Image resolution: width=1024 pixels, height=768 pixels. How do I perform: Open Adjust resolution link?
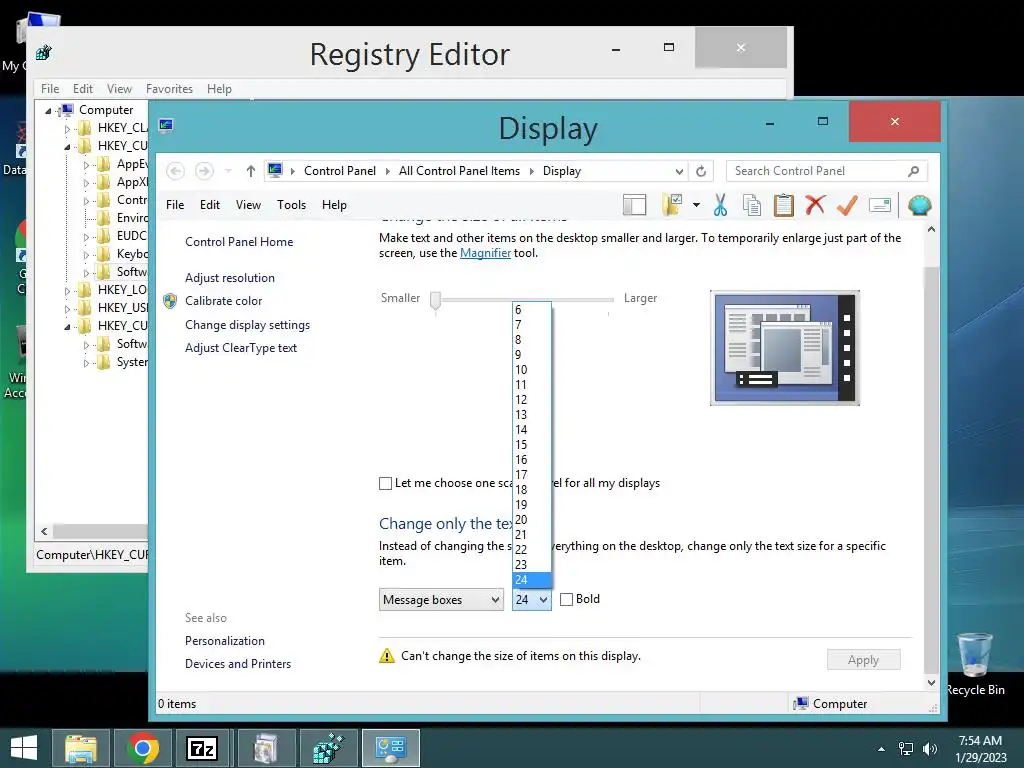click(x=230, y=278)
